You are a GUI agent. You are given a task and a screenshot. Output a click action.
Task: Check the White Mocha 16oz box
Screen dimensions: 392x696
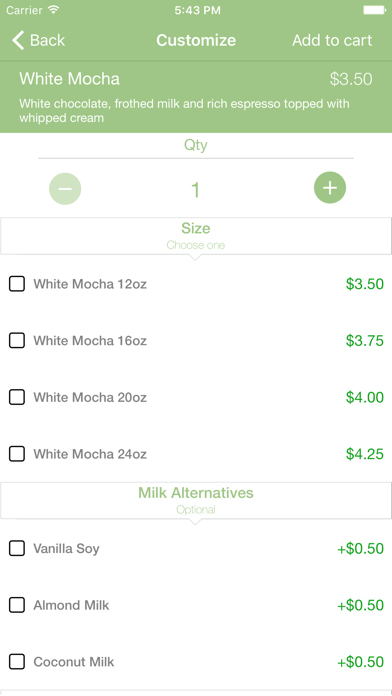17,340
